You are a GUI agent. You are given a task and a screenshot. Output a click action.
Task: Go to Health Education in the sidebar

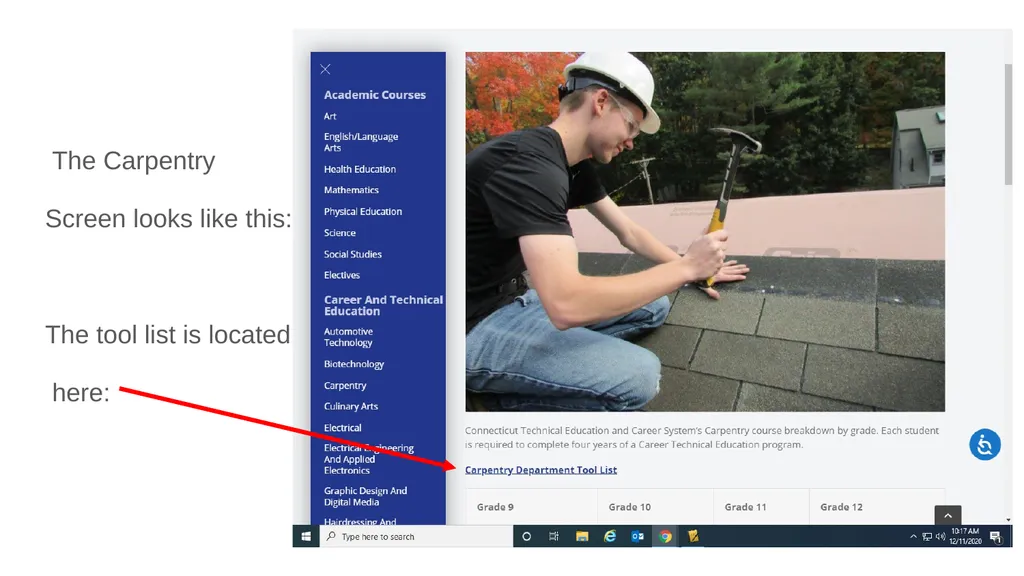[x=360, y=169]
